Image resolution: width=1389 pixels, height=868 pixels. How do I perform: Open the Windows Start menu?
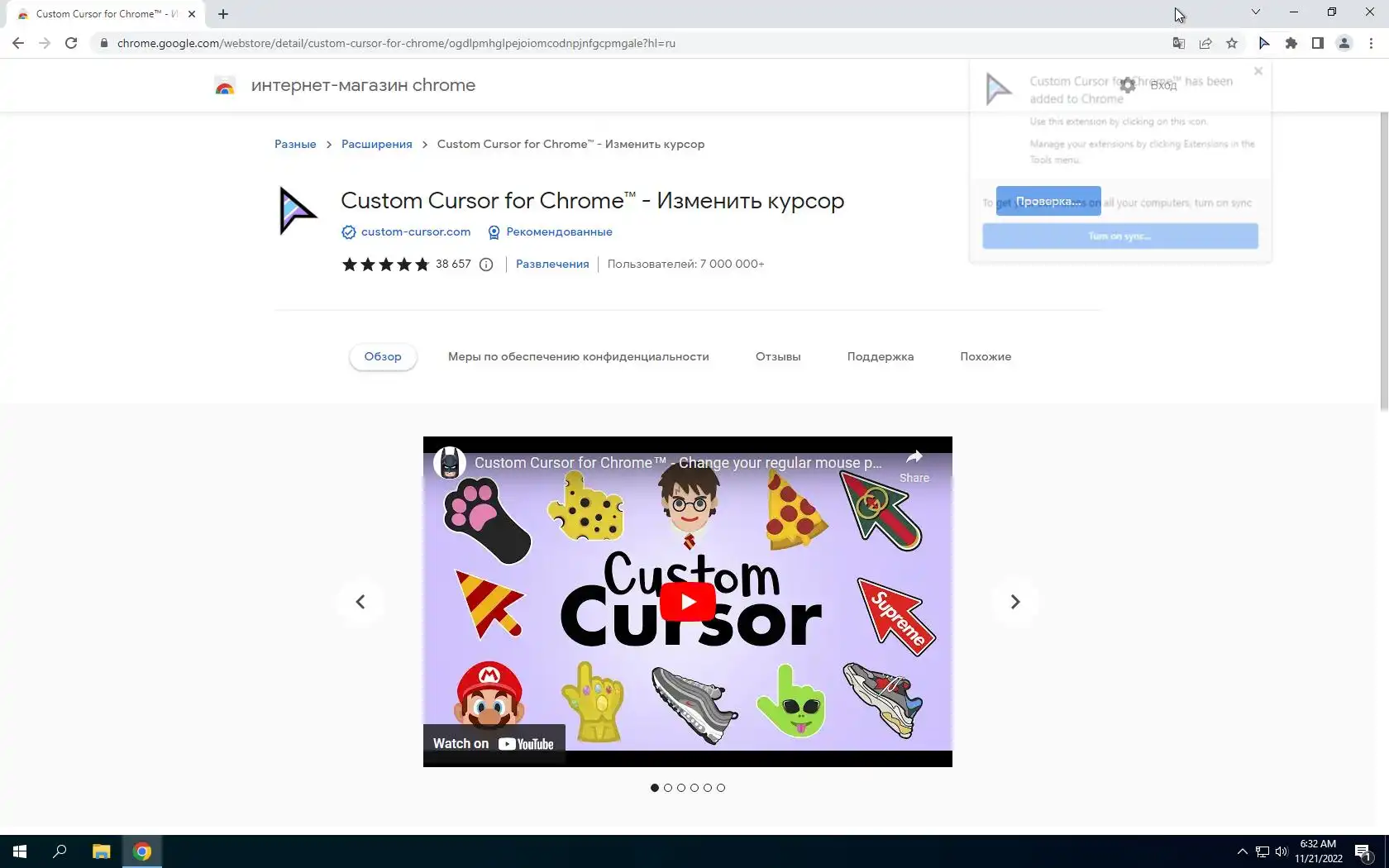coord(20,851)
